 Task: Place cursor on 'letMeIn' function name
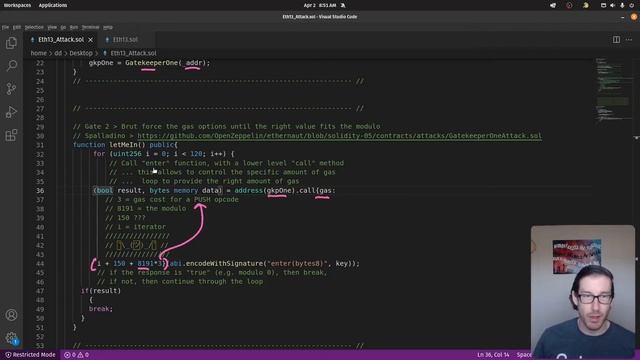123,145
